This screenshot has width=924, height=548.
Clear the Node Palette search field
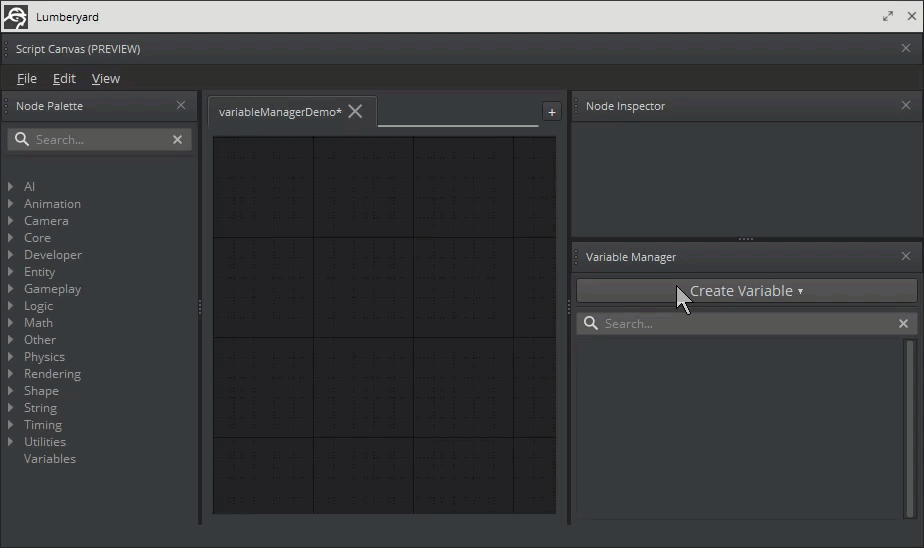177,139
